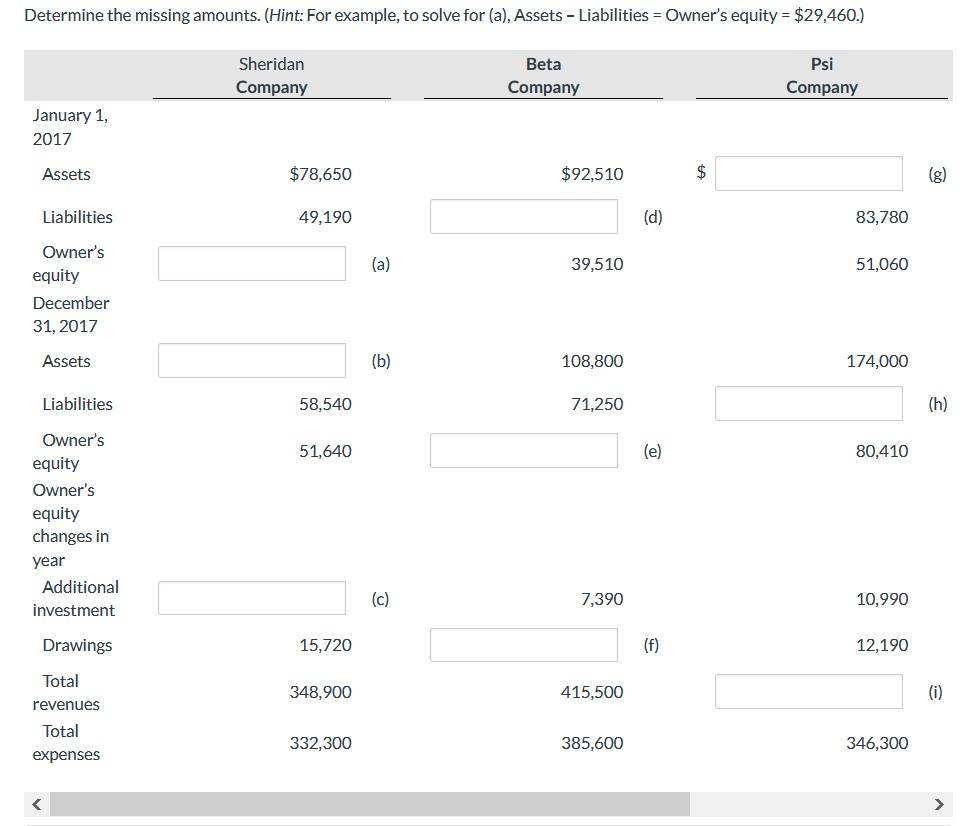Select the Psi Company column header
Viewport: 976px width, 826px height.
tap(821, 75)
